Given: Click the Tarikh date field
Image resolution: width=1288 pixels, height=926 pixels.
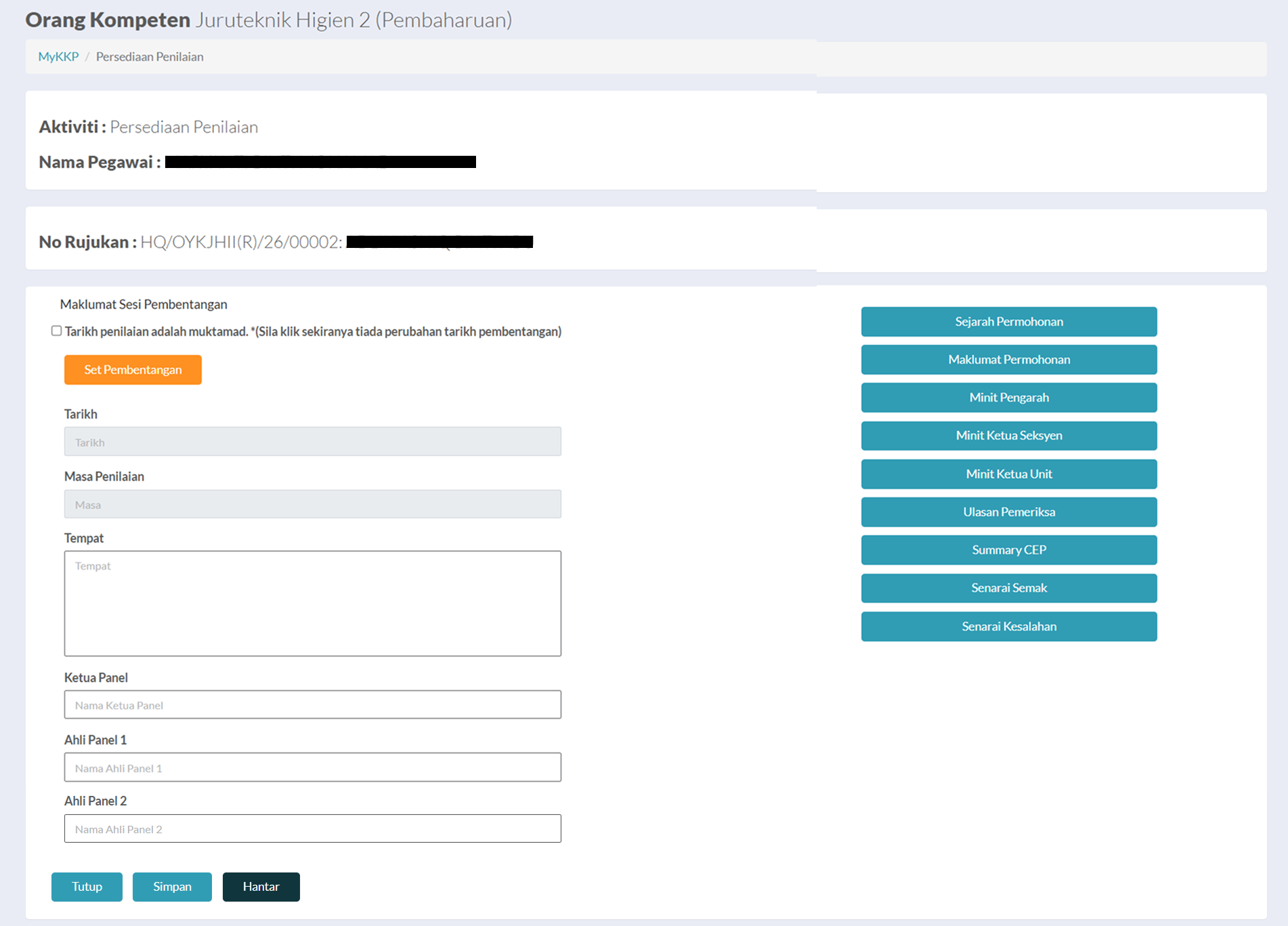Looking at the screenshot, I should click(x=313, y=442).
